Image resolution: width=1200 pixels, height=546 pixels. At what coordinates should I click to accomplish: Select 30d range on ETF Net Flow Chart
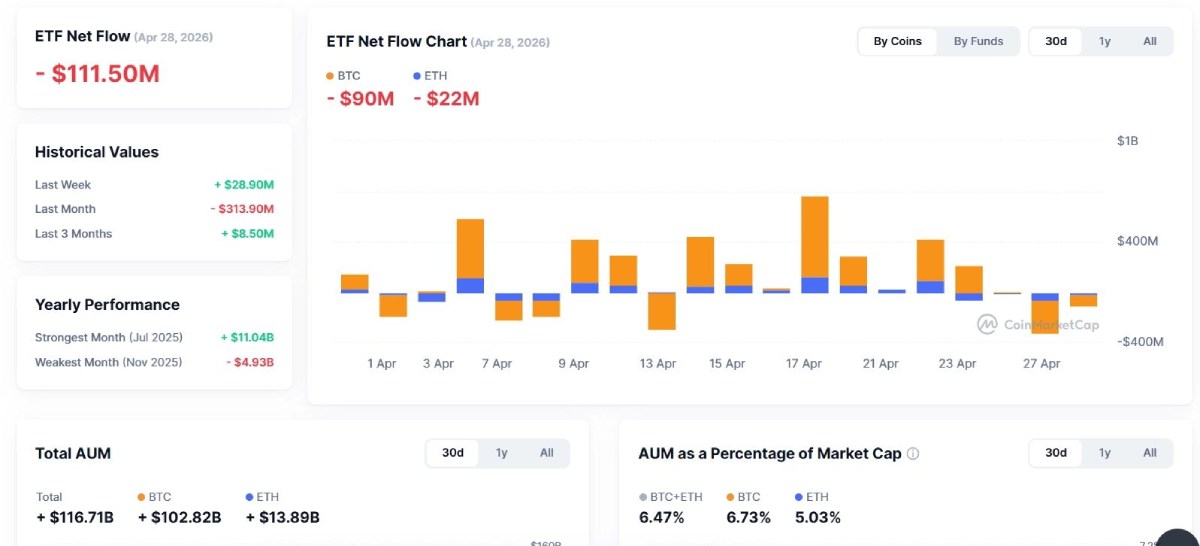click(1056, 41)
